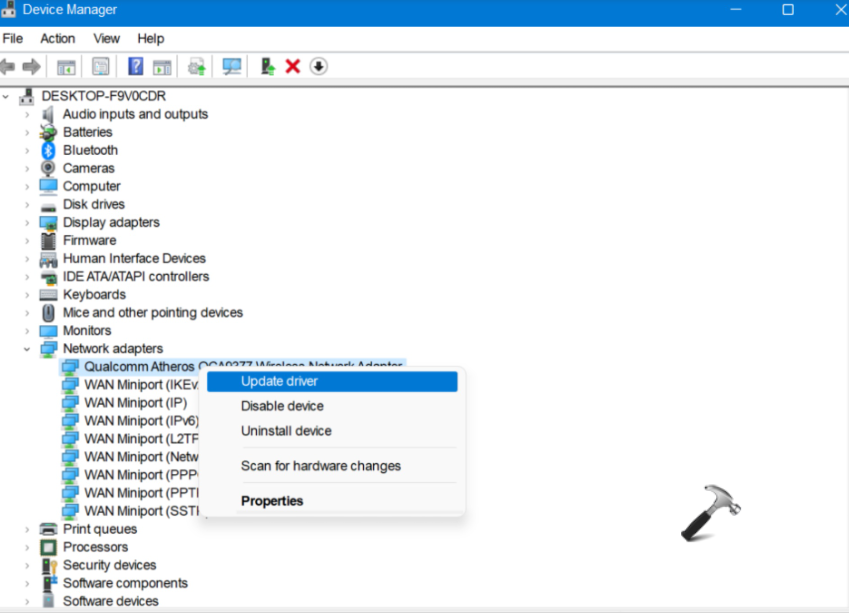Show/hide console tree toolbar icon

pyautogui.click(x=66, y=67)
